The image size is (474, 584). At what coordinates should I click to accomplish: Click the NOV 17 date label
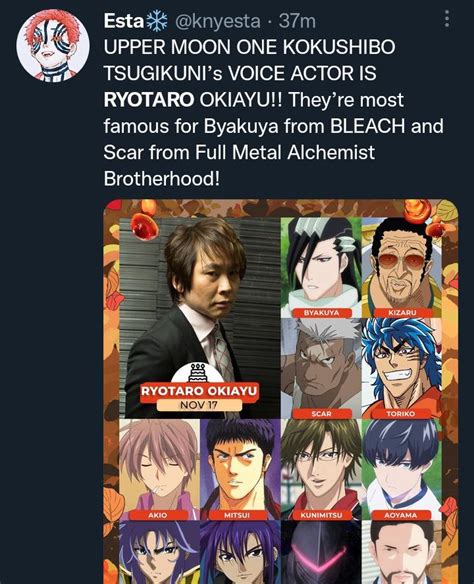point(199,405)
